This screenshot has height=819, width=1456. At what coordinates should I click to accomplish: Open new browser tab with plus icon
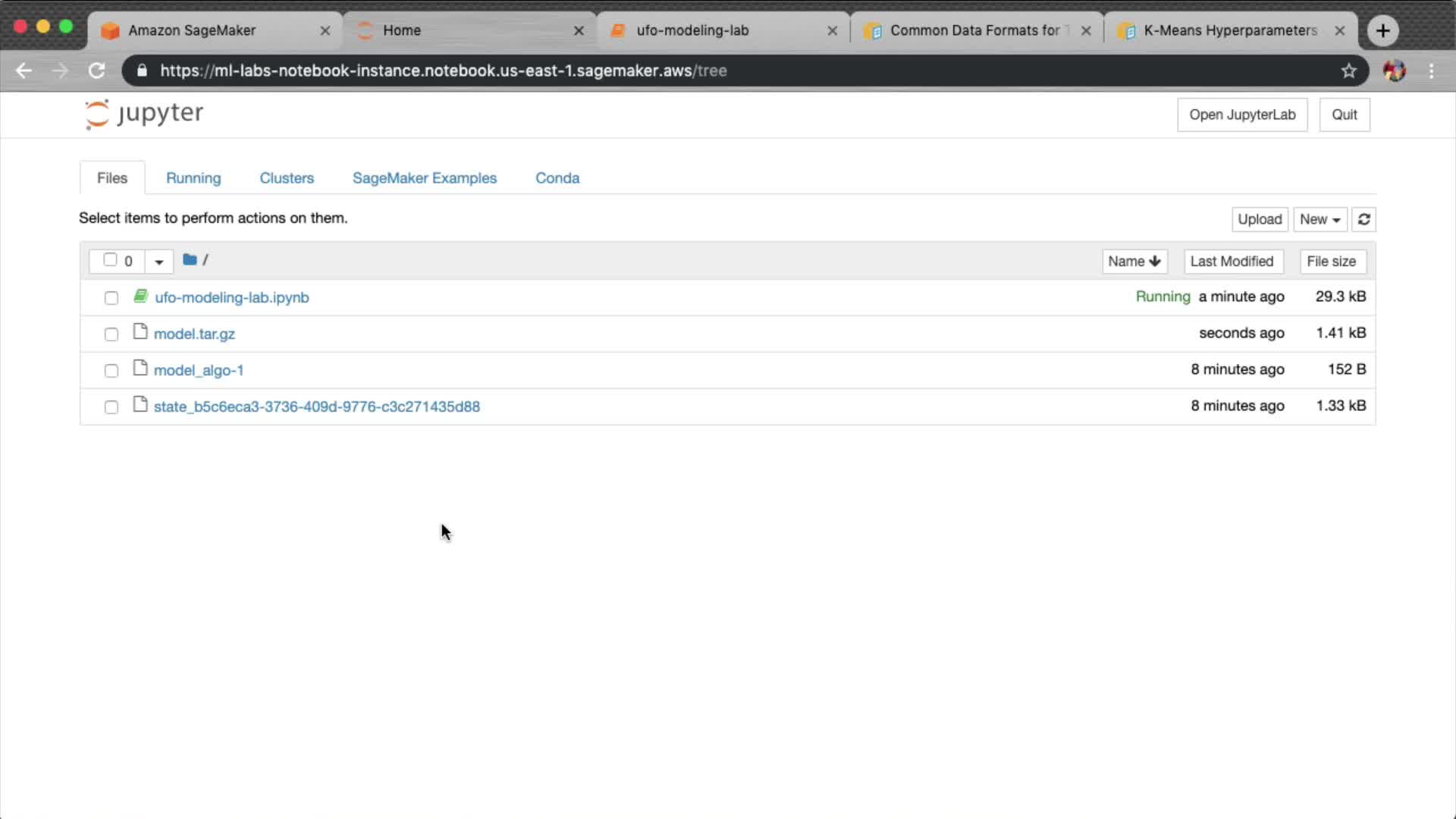coord(1382,30)
